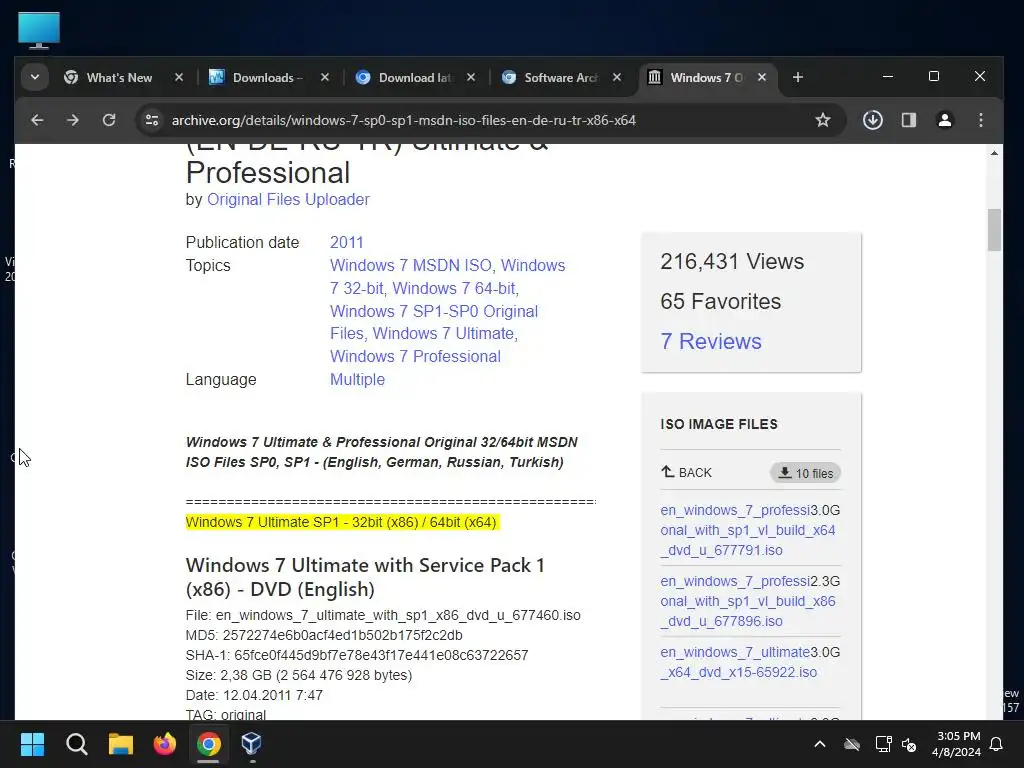
Task: View site information icon in address bar
Action: 152,120
